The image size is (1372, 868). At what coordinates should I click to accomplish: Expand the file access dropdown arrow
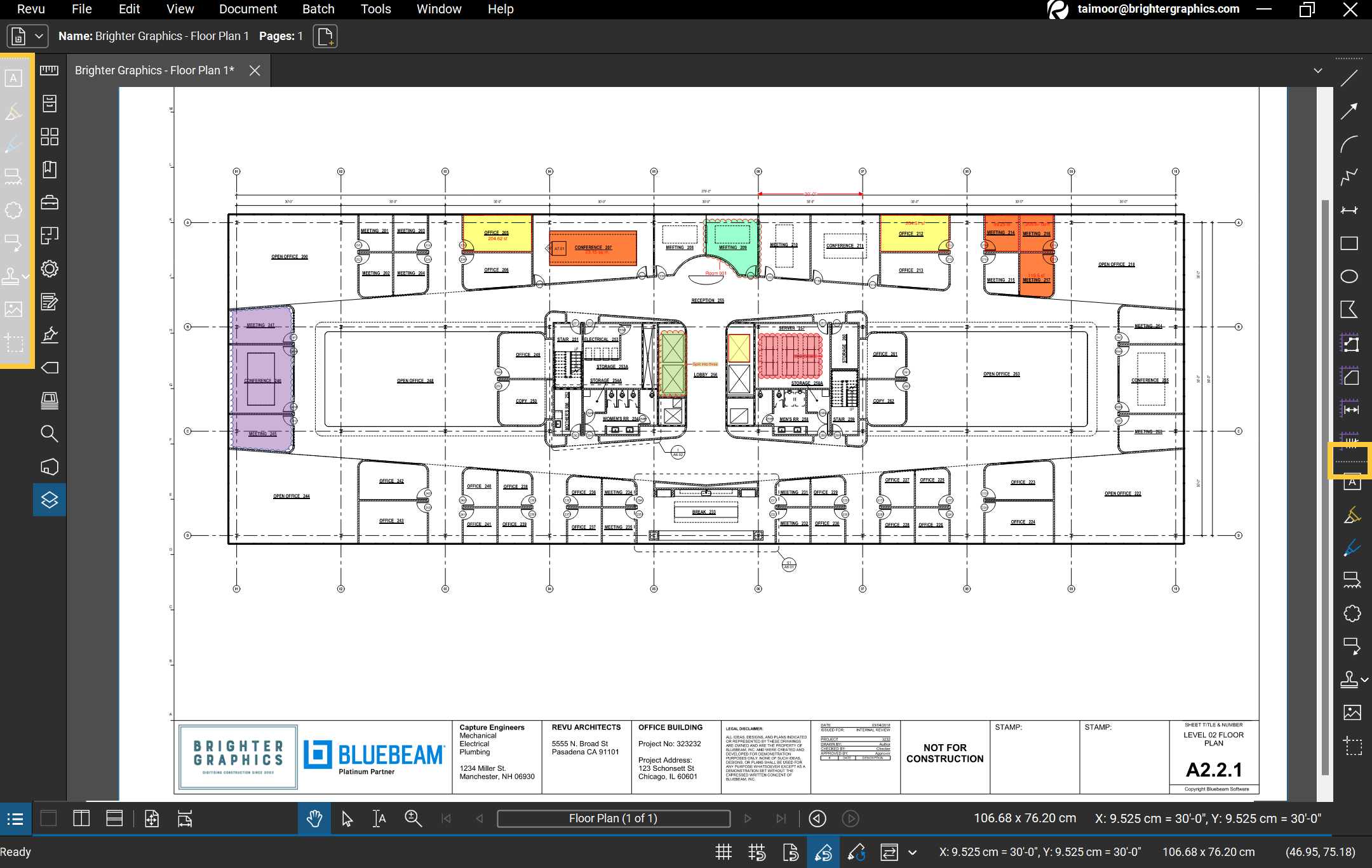pos(39,36)
